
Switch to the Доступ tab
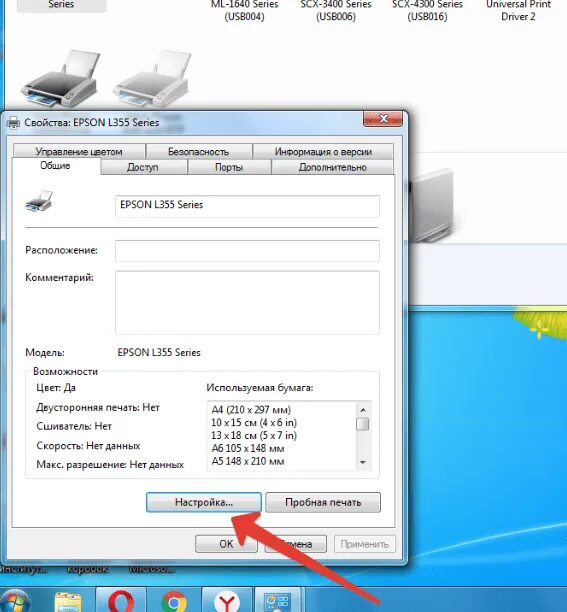[143, 167]
